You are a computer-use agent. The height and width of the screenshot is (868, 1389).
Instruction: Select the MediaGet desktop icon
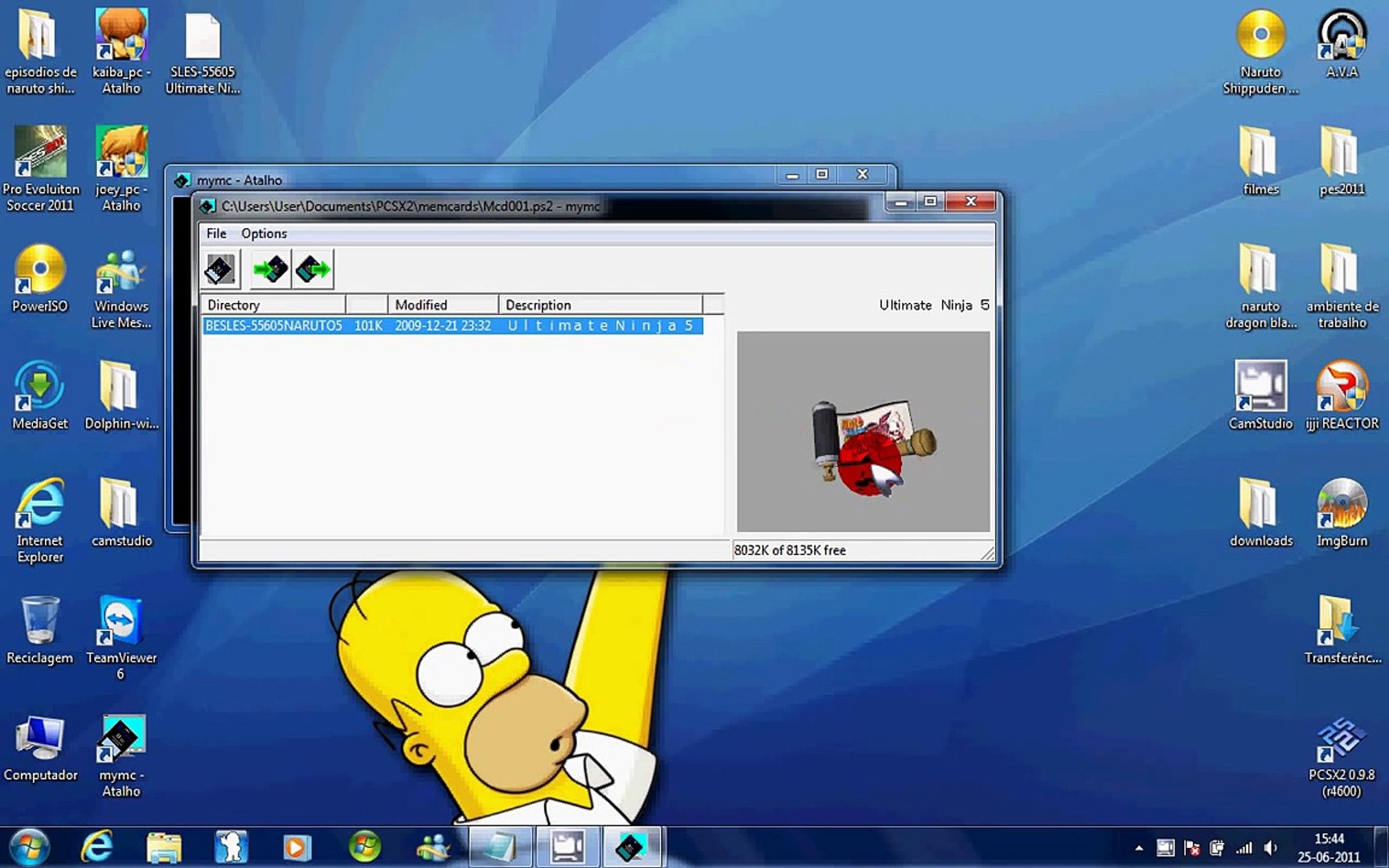[40, 395]
